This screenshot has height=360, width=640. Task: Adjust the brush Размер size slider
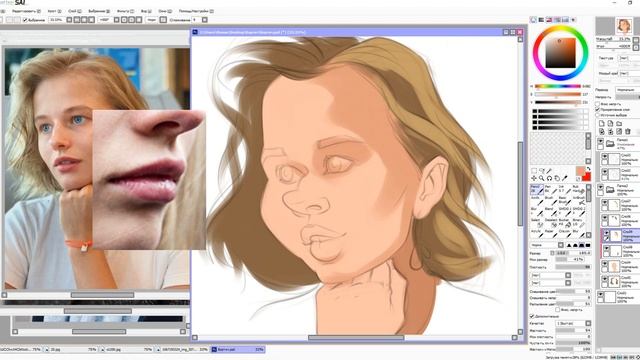[573, 253]
